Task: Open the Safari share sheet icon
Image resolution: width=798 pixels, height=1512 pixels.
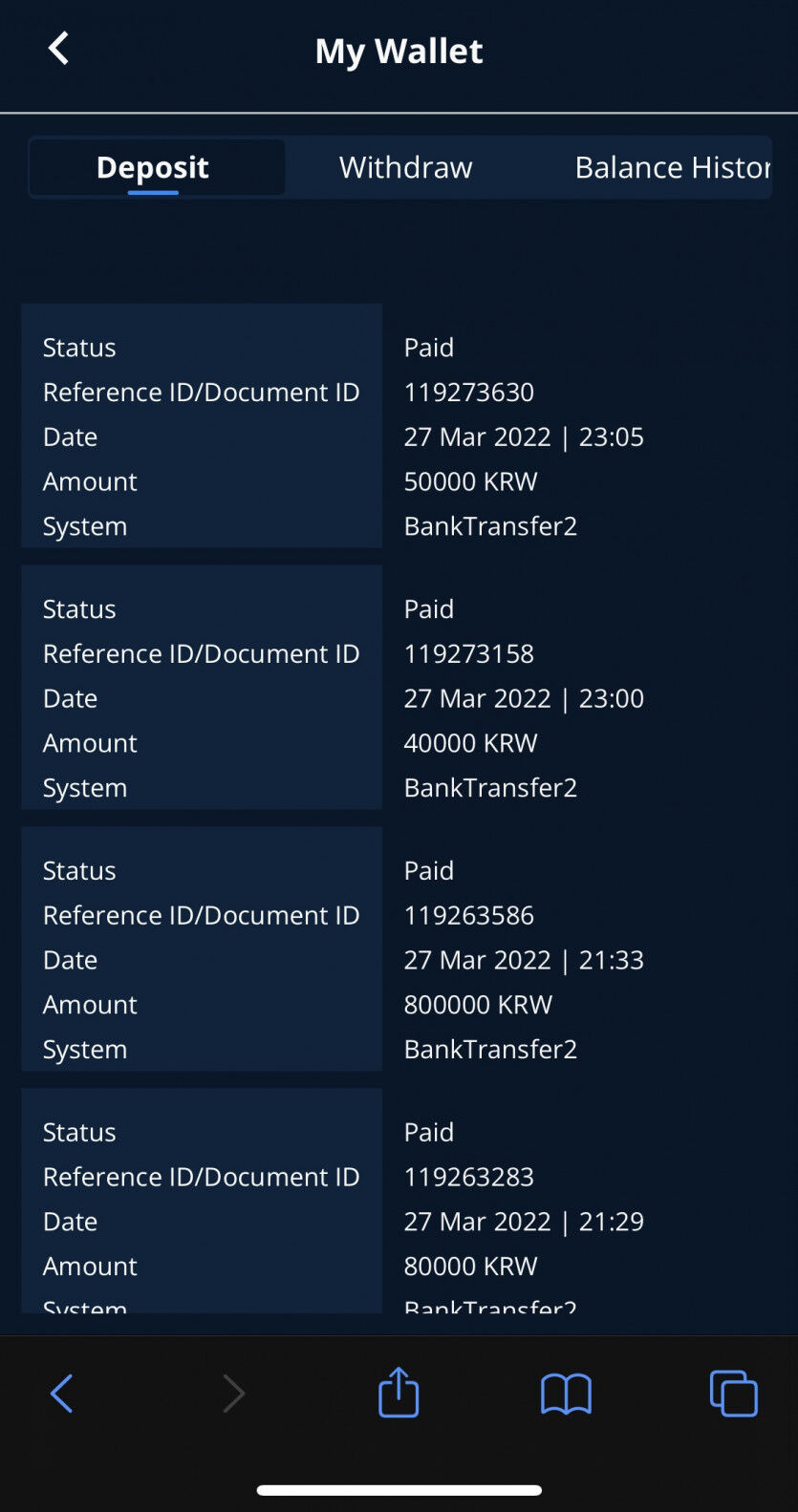Action: pos(399,1392)
